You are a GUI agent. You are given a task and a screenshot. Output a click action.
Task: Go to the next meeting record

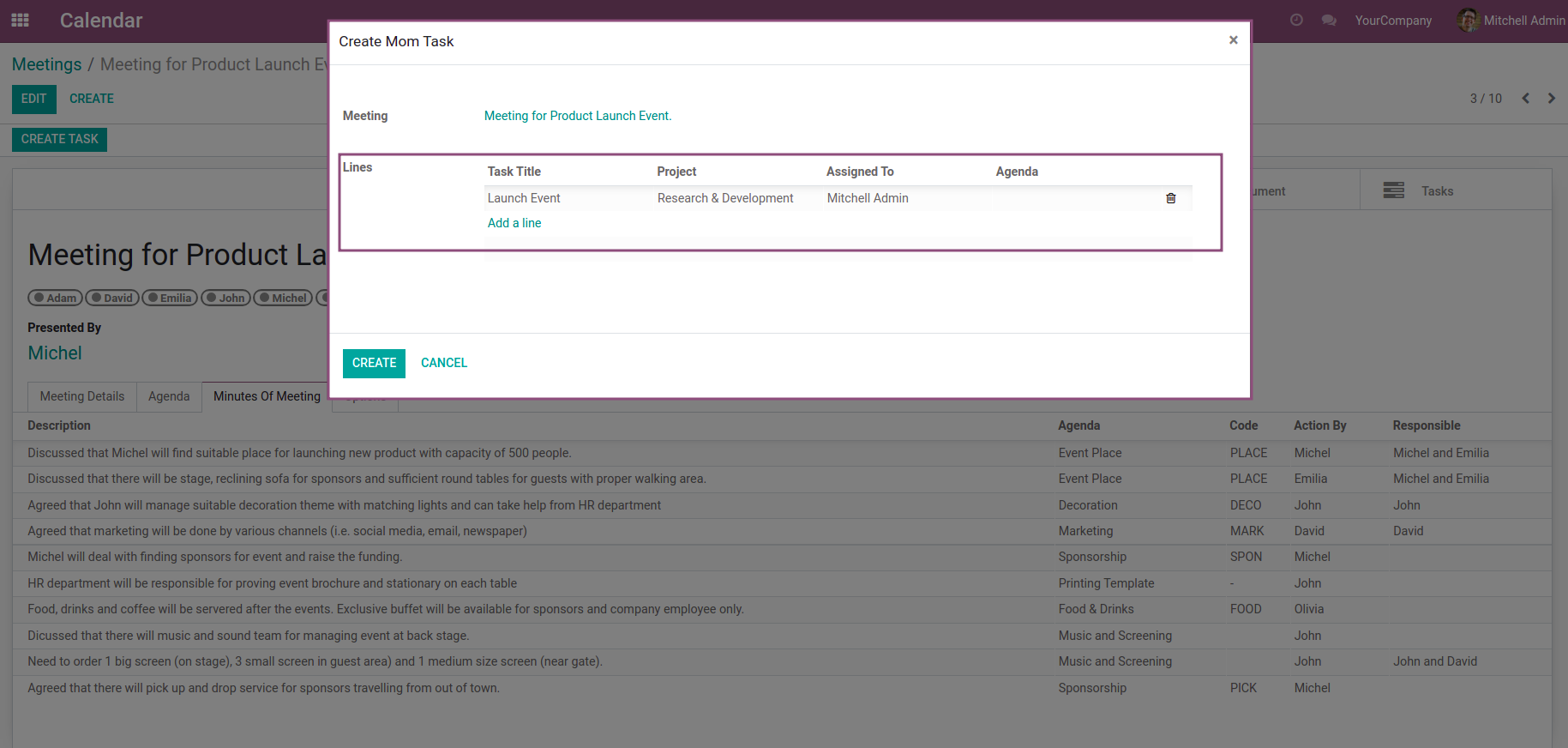click(1551, 99)
